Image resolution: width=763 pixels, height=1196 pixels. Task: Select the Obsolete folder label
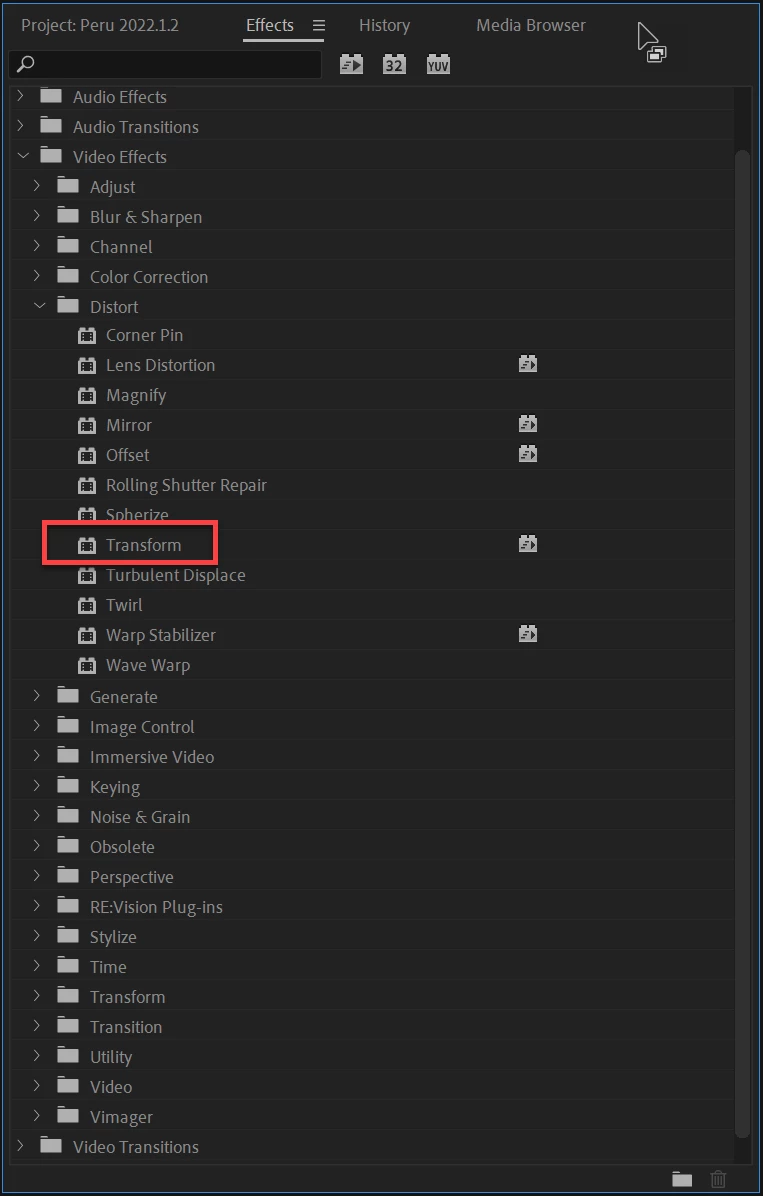[122, 847]
